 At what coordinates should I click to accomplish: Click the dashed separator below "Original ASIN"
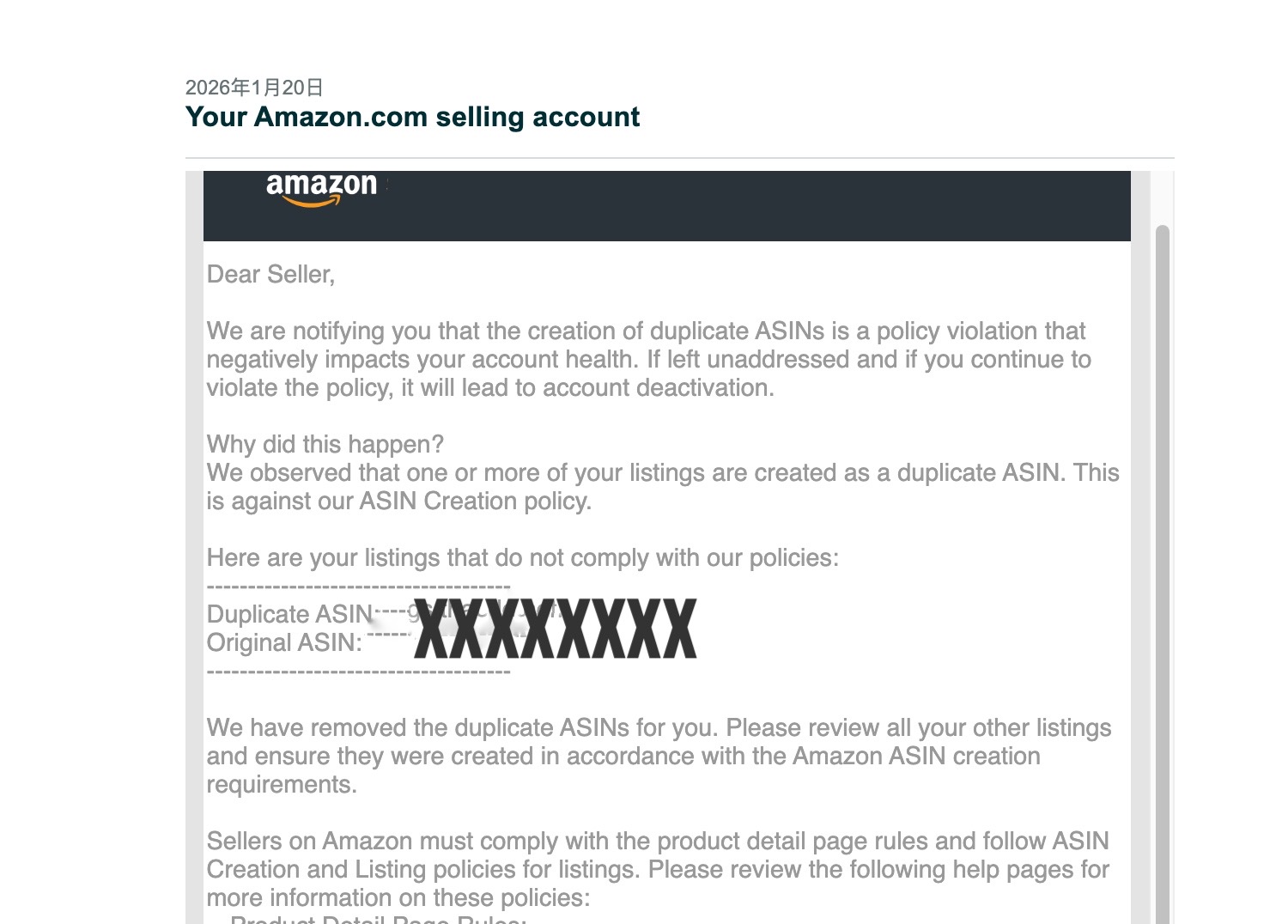click(x=359, y=672)
